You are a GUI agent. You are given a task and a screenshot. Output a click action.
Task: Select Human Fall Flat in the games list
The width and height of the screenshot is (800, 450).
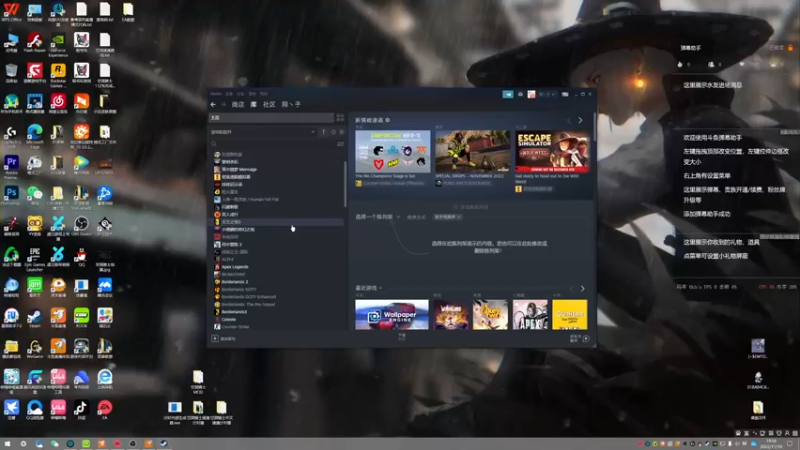(250, 199)
